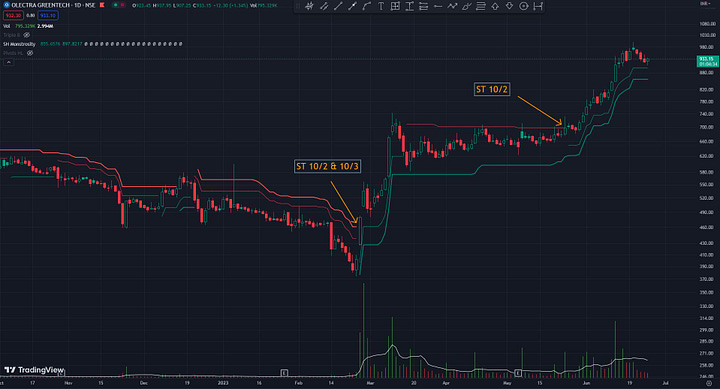
Task: Open the INR currency dropdown on the price axis
Action: coord(705,4)
